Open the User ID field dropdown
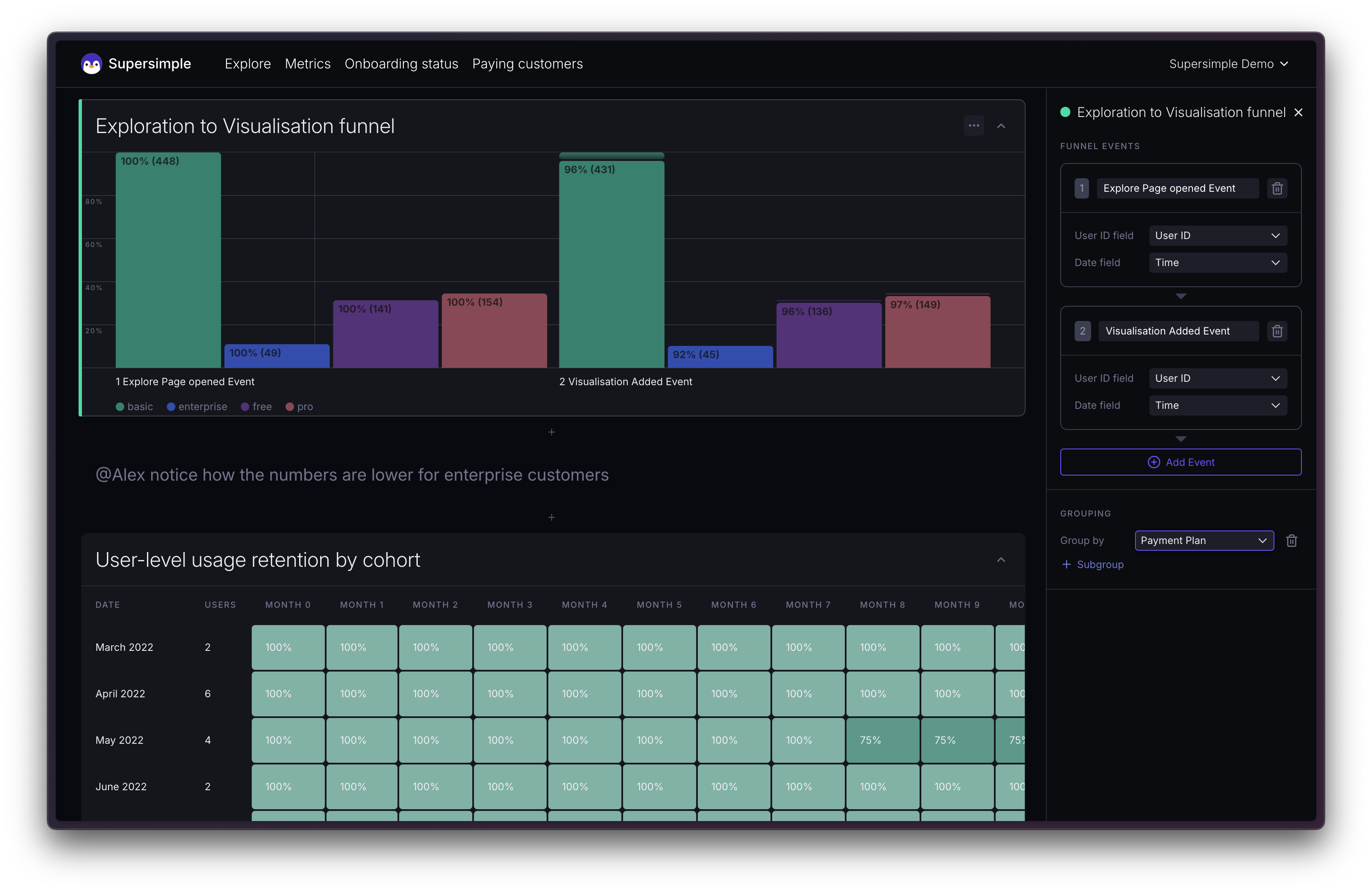The image size is (1372, 892). point(1217,235)
